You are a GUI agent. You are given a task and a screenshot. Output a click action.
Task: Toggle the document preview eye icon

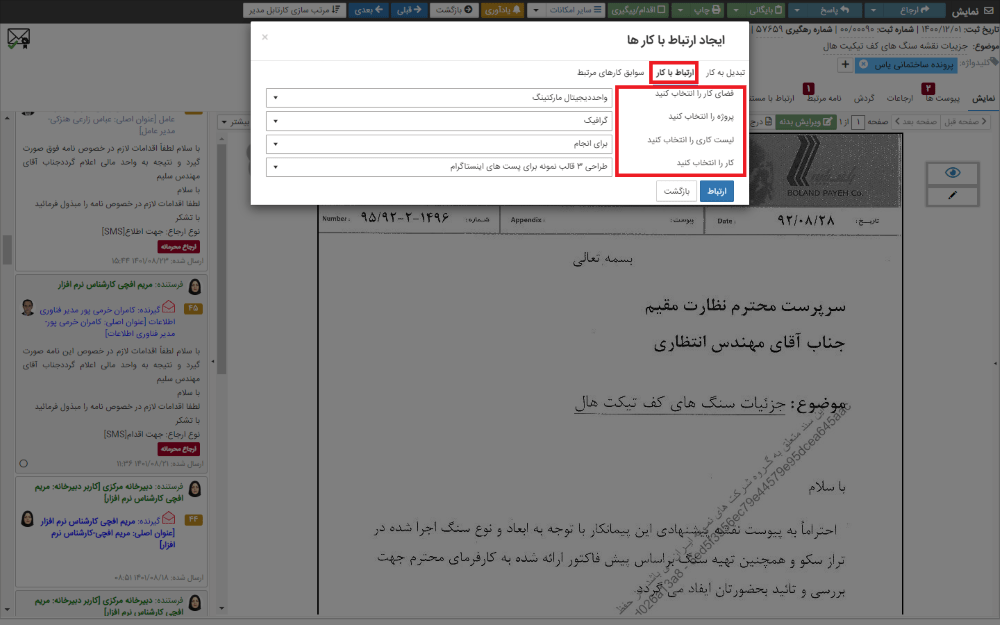pos(950,174)
